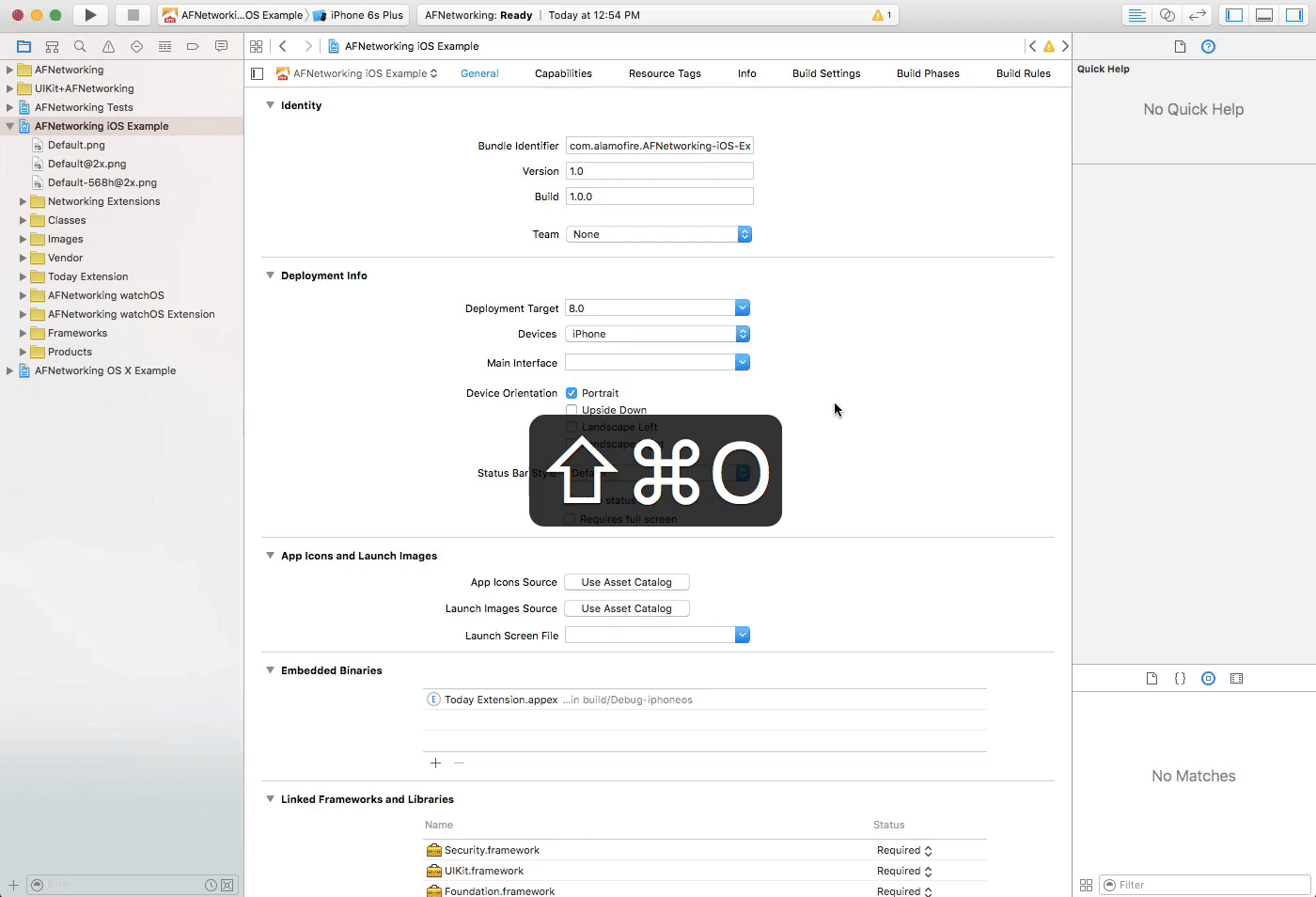
Task: Uncheck the Portrait orientation checkbox
Action: (572, 393)
